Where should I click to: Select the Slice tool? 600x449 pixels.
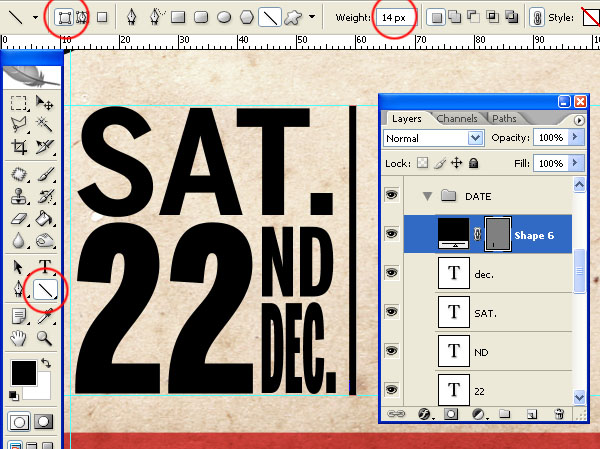(x=44, y=147)
